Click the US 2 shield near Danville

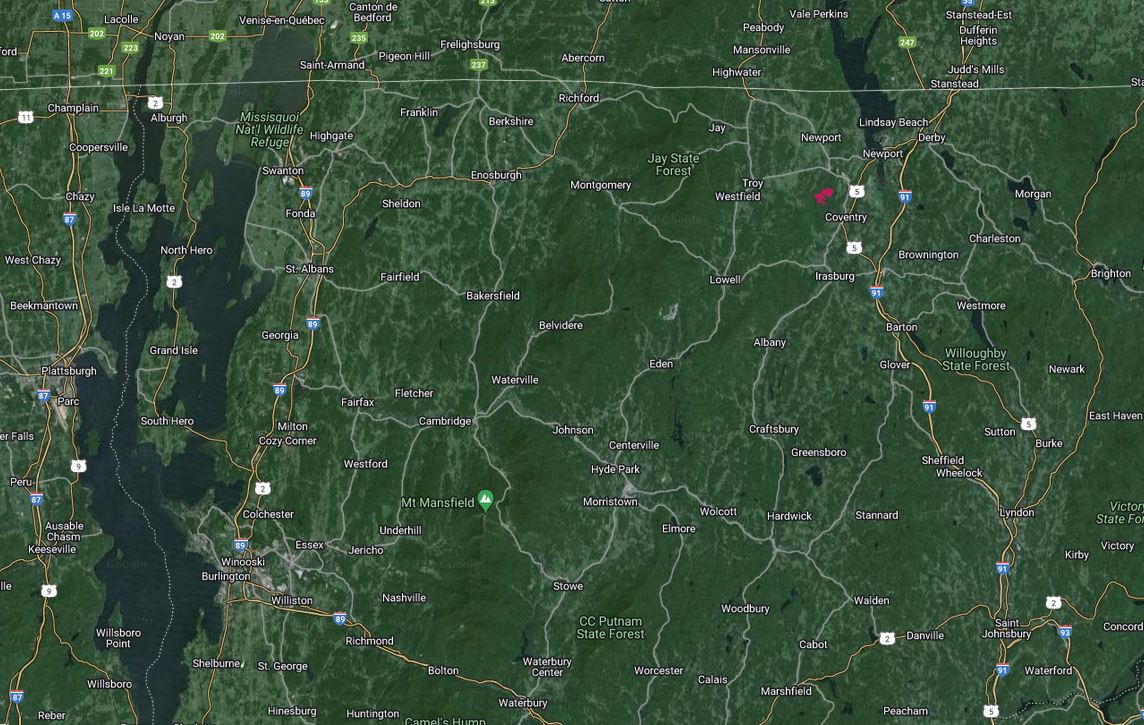click(886, 638)
